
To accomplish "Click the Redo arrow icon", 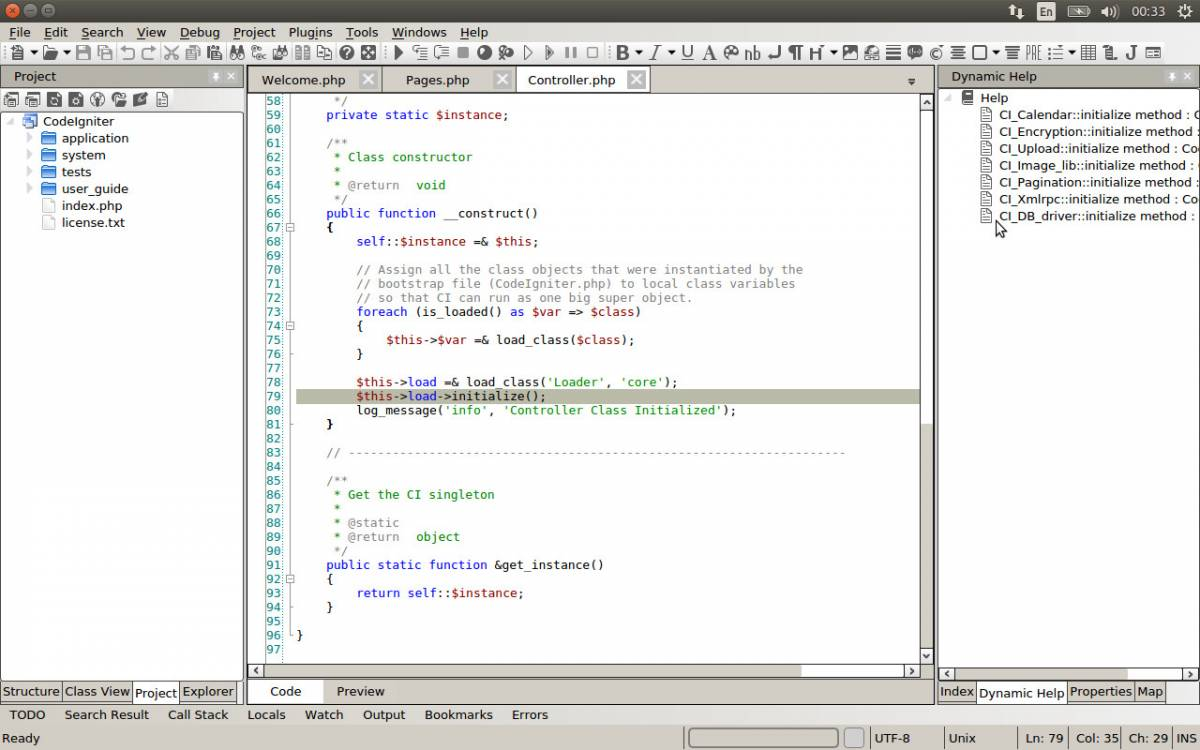I will point(148,53).
